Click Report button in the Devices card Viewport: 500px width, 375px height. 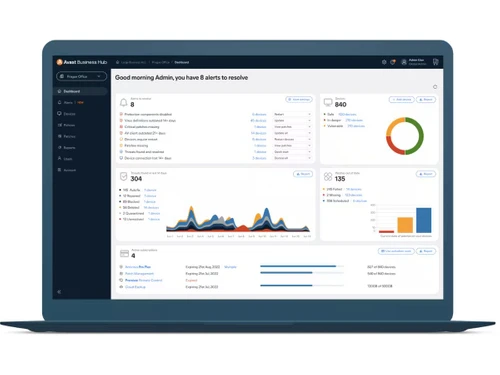(426, 99)
